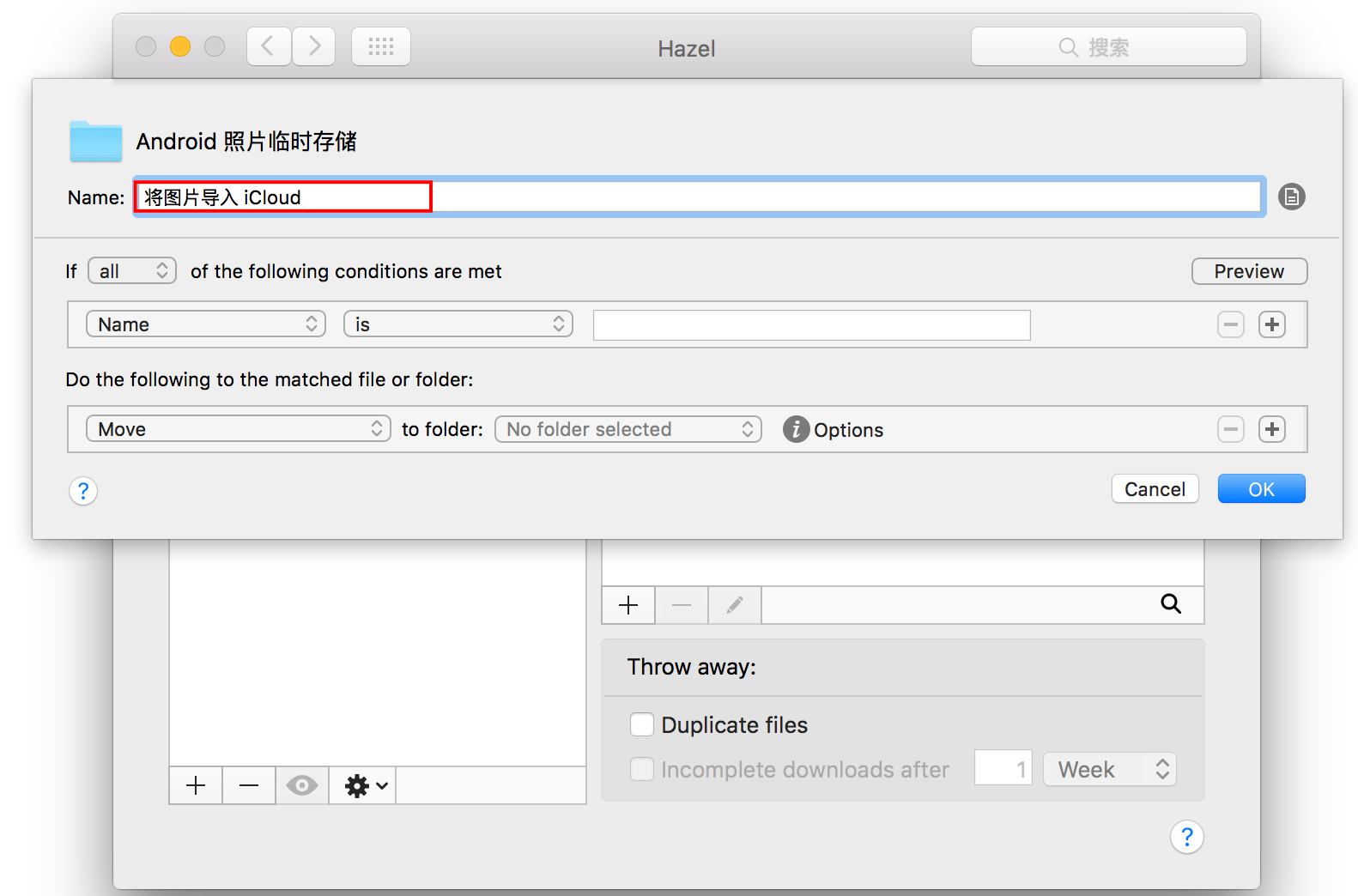The image size is (1358, 896).
Task: Click the notes document icon beside Name field
Action: click(x=1291, y=197)
